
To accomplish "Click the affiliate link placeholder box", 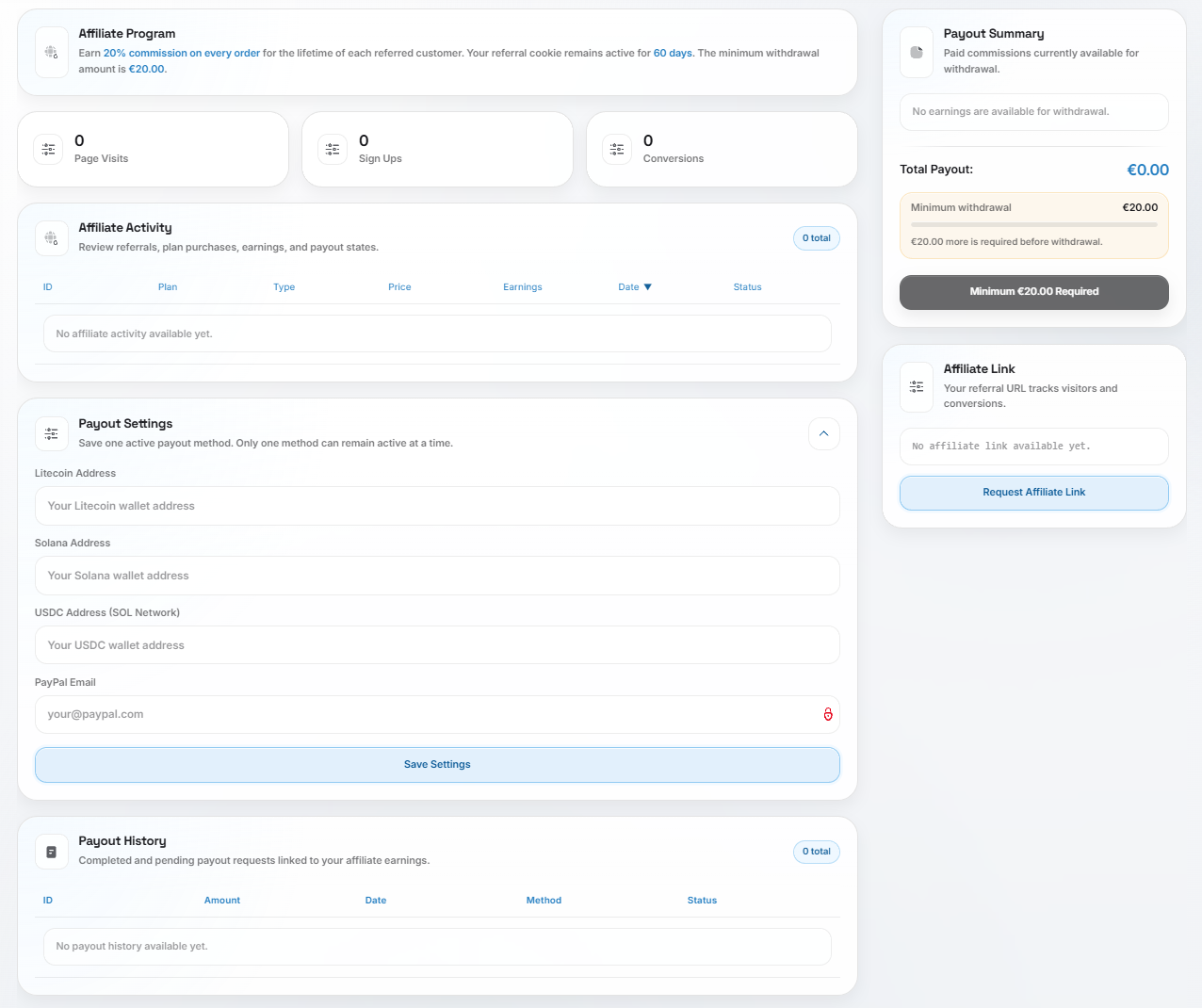I will 1034,447.
